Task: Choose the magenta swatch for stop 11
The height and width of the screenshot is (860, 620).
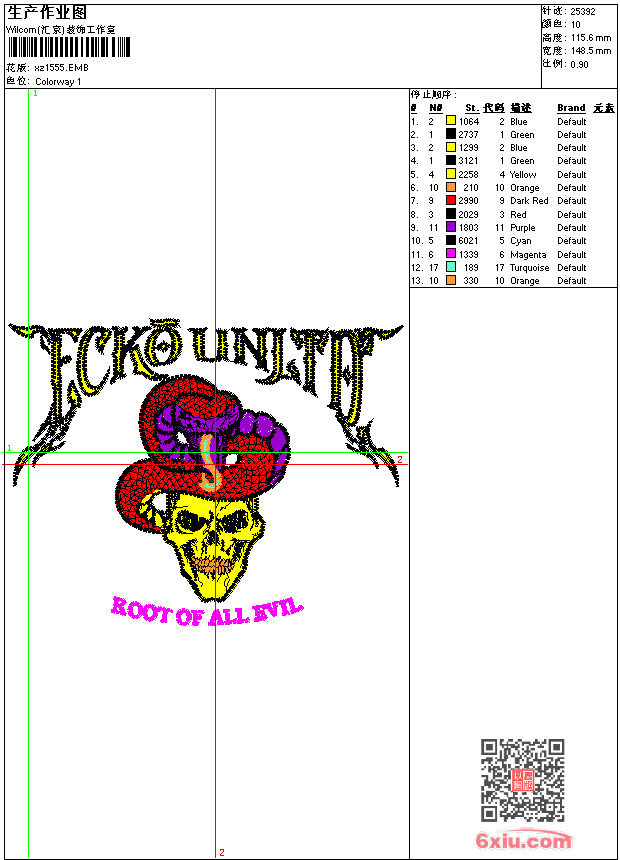Action: 450,254
